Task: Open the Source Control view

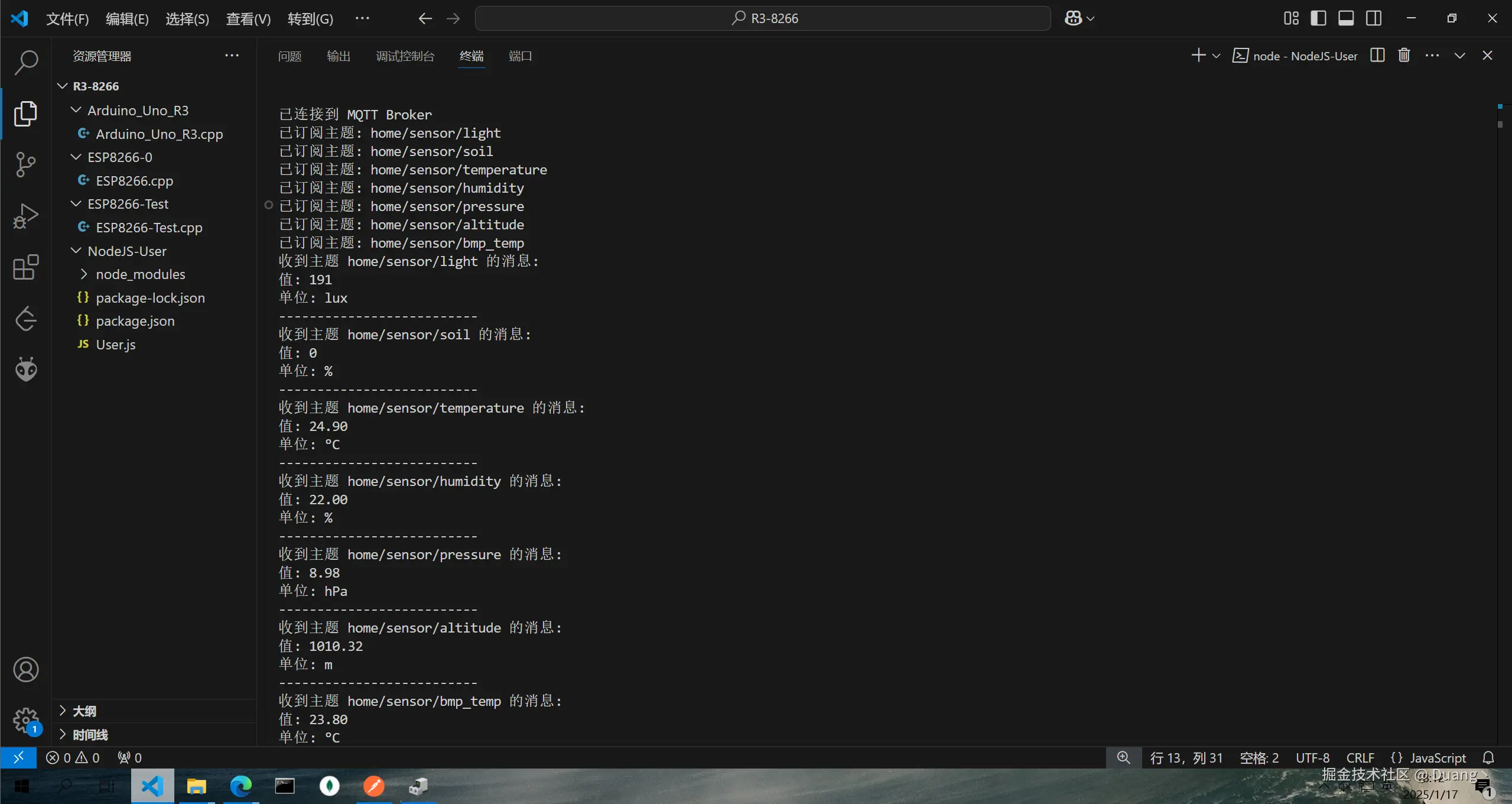Action: 26,164
